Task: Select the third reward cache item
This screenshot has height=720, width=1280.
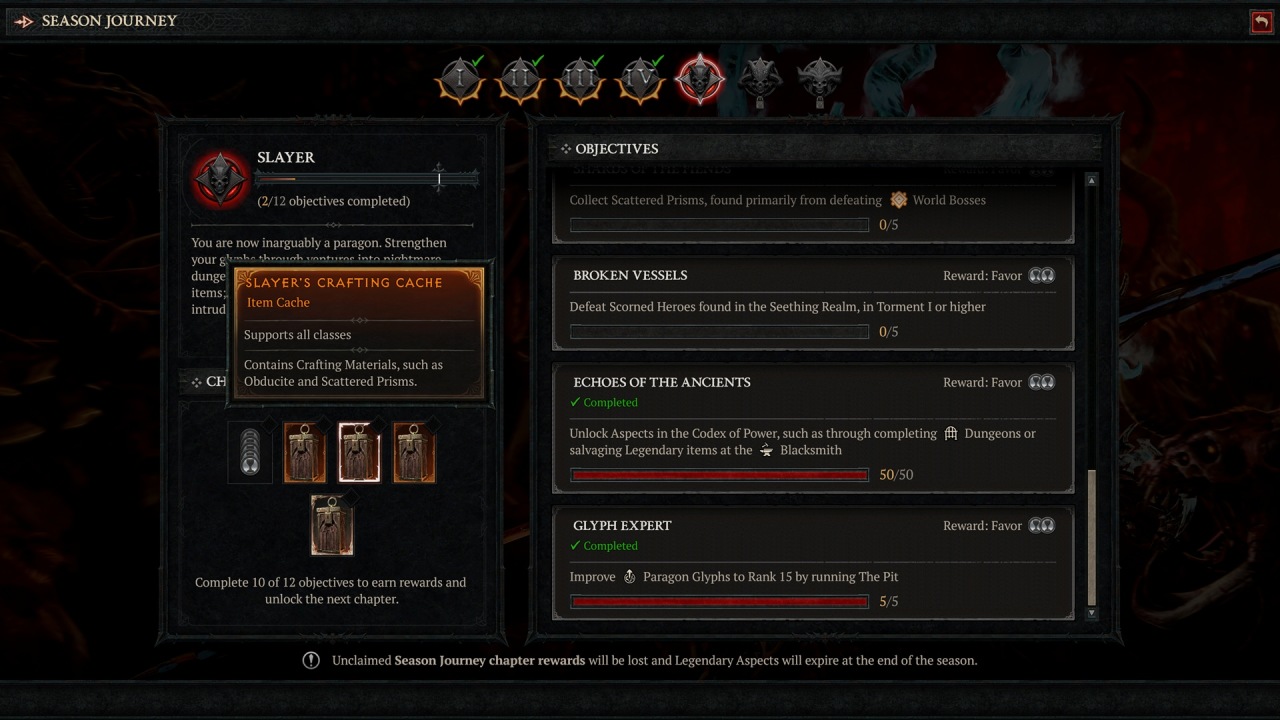Action: [414, 452]
